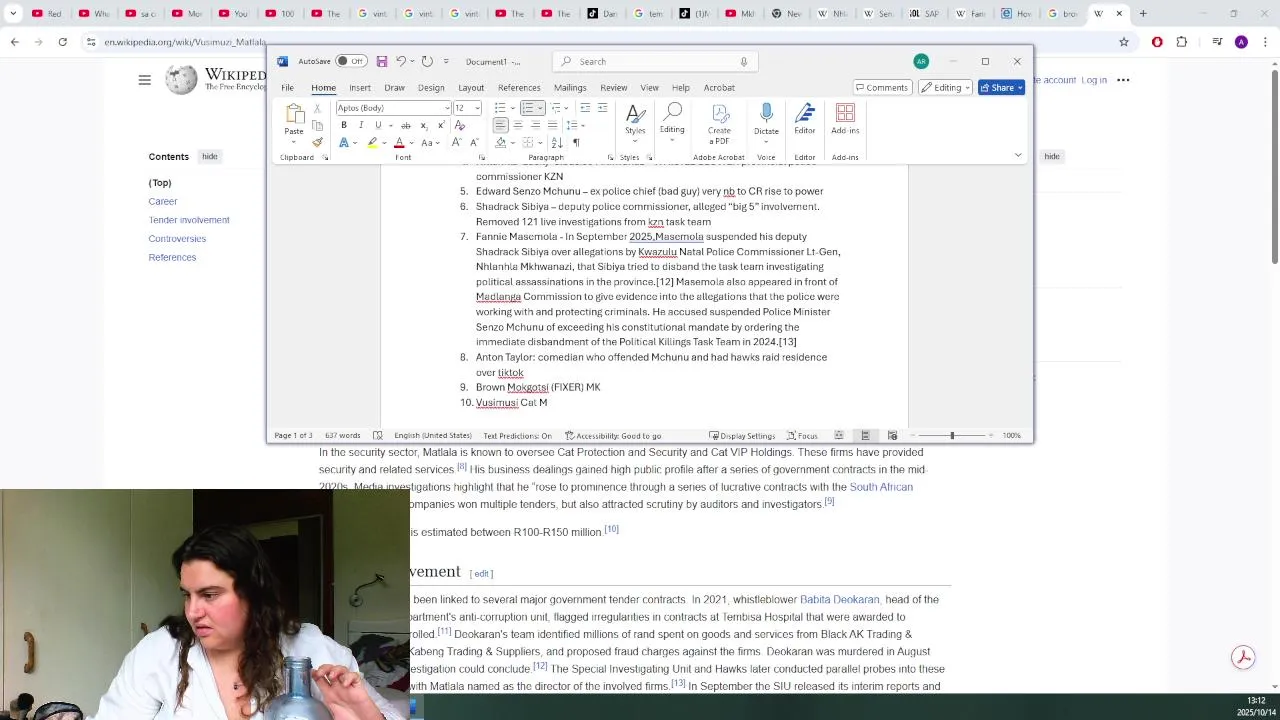Click the microphone in Word search box
Image resolution: width=1280 pixels, height=720 pixels.
pyautogui.click(x=743, y=61)
